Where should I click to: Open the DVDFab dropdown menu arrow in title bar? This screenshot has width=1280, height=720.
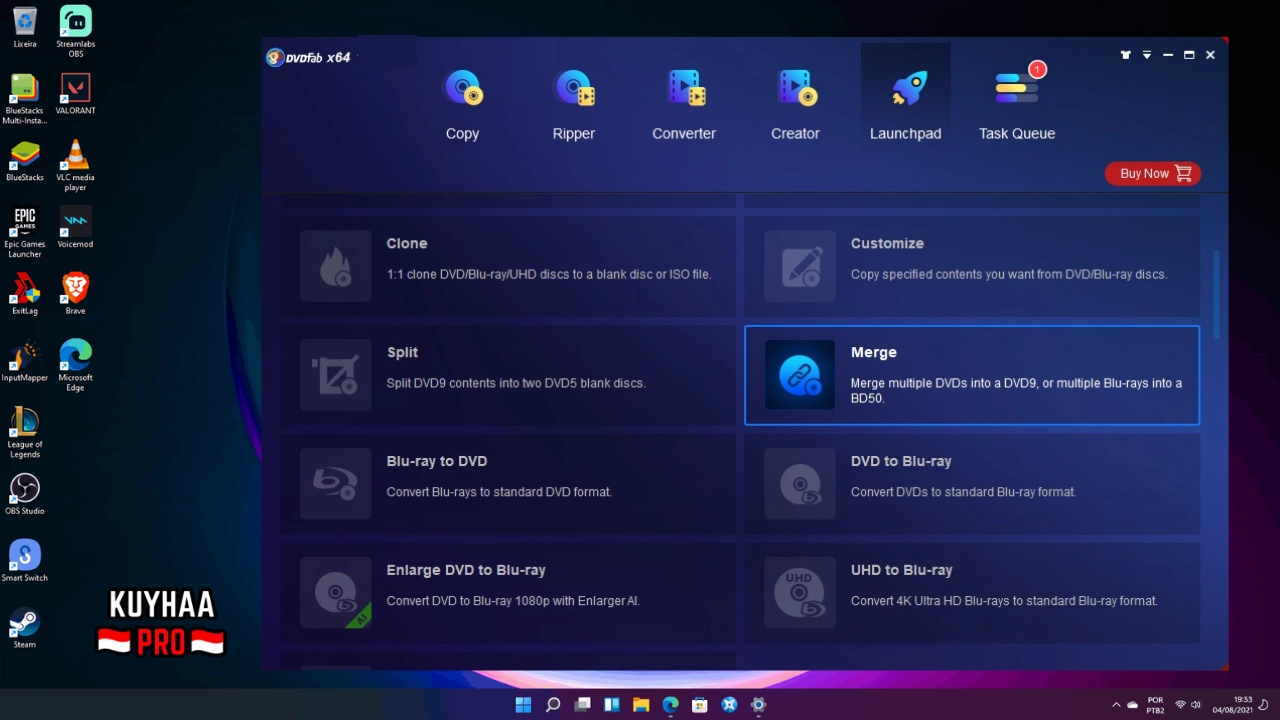[1147, 55]
